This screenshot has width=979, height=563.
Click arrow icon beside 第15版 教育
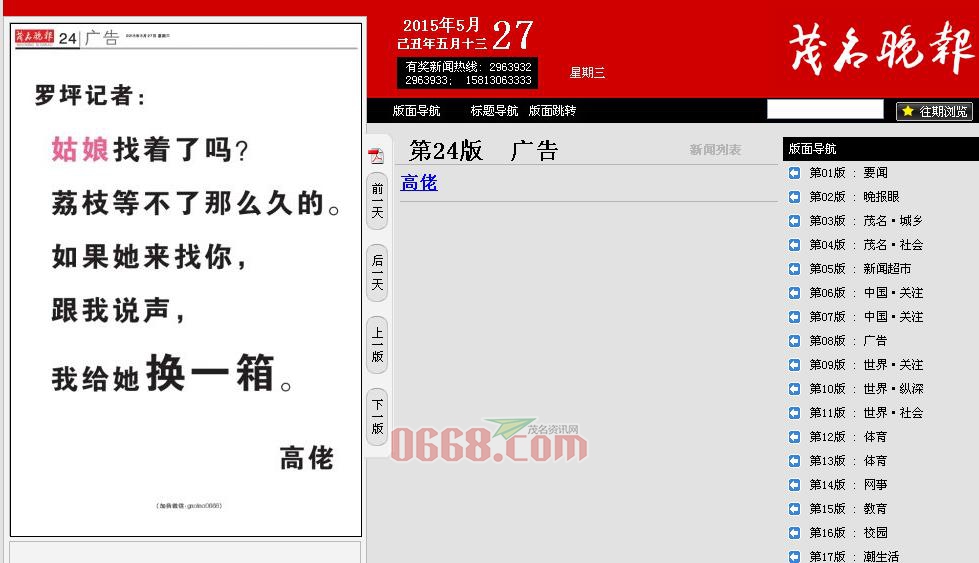[794, 509]
